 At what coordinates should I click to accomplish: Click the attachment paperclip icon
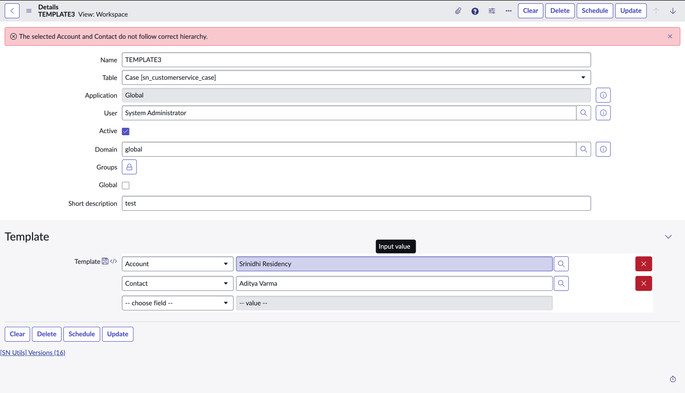[x=458, y=11]
